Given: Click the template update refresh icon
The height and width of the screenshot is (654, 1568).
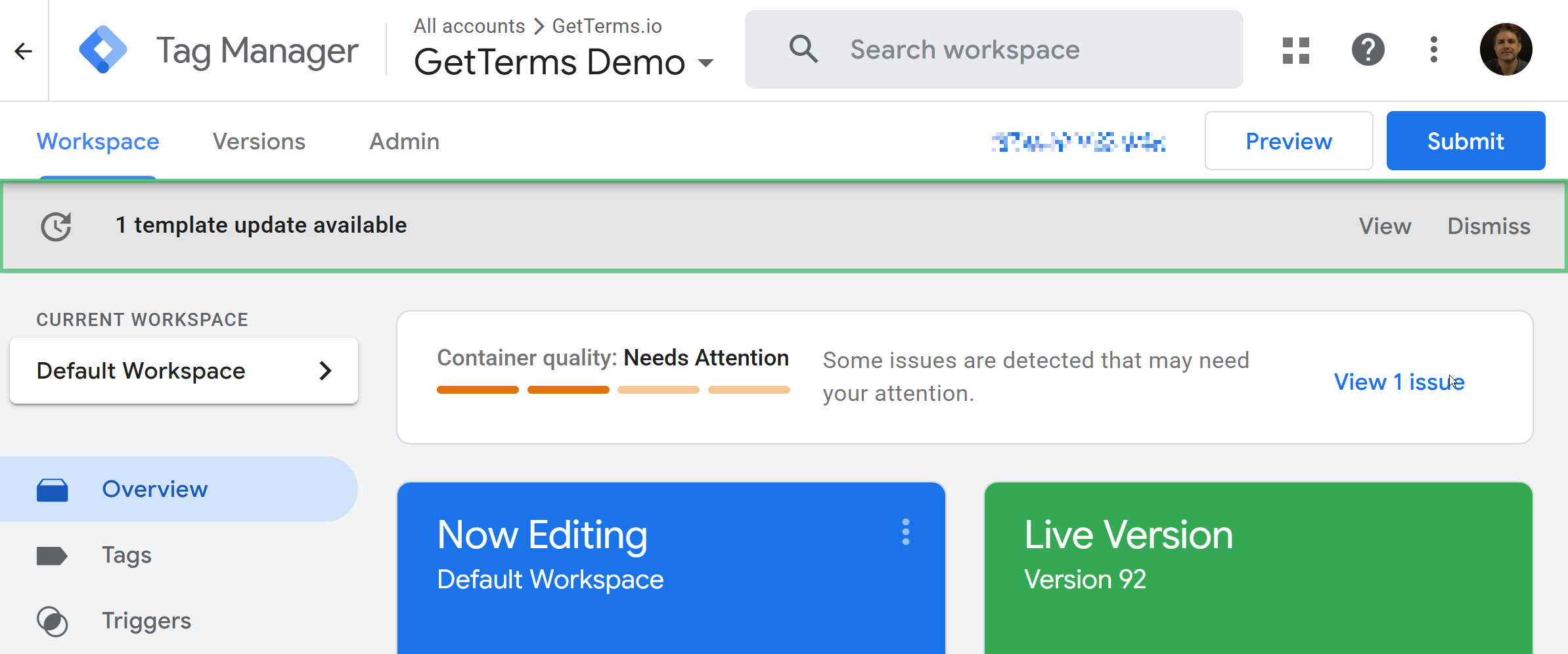Looking at the screenshot, I should click(x=56, y=226).
